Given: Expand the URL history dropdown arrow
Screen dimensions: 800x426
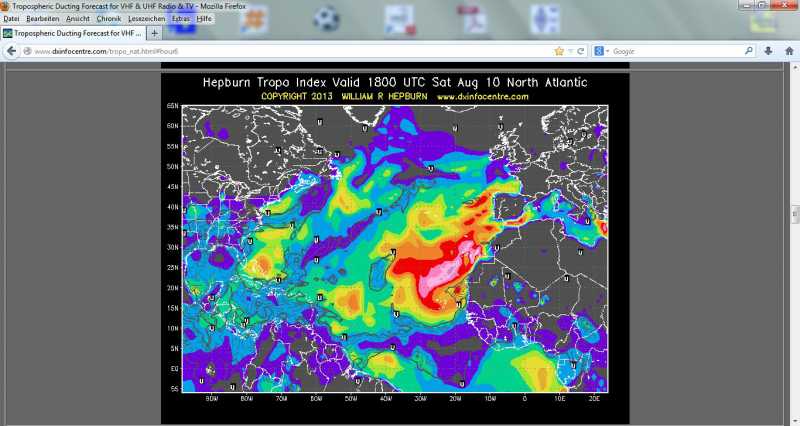Looking at the screenshot, I should click(570, 50).
